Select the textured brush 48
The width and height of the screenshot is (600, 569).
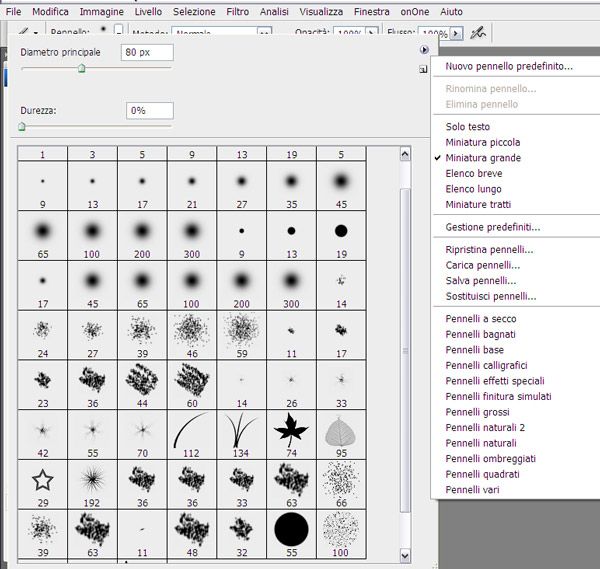(192, 534)
